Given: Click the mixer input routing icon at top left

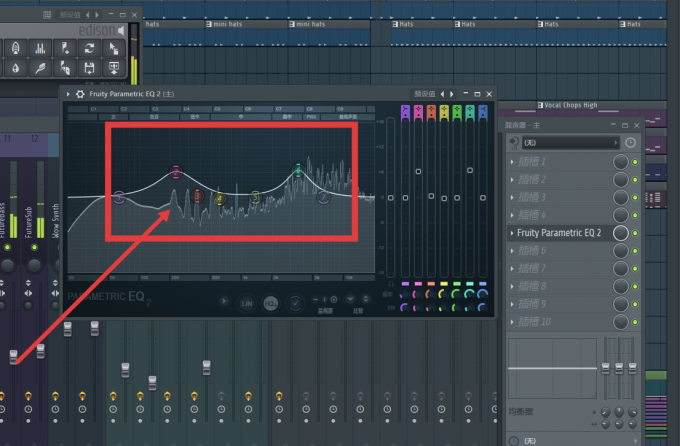Looking at the screenshot, I should [x=514, y=142].
